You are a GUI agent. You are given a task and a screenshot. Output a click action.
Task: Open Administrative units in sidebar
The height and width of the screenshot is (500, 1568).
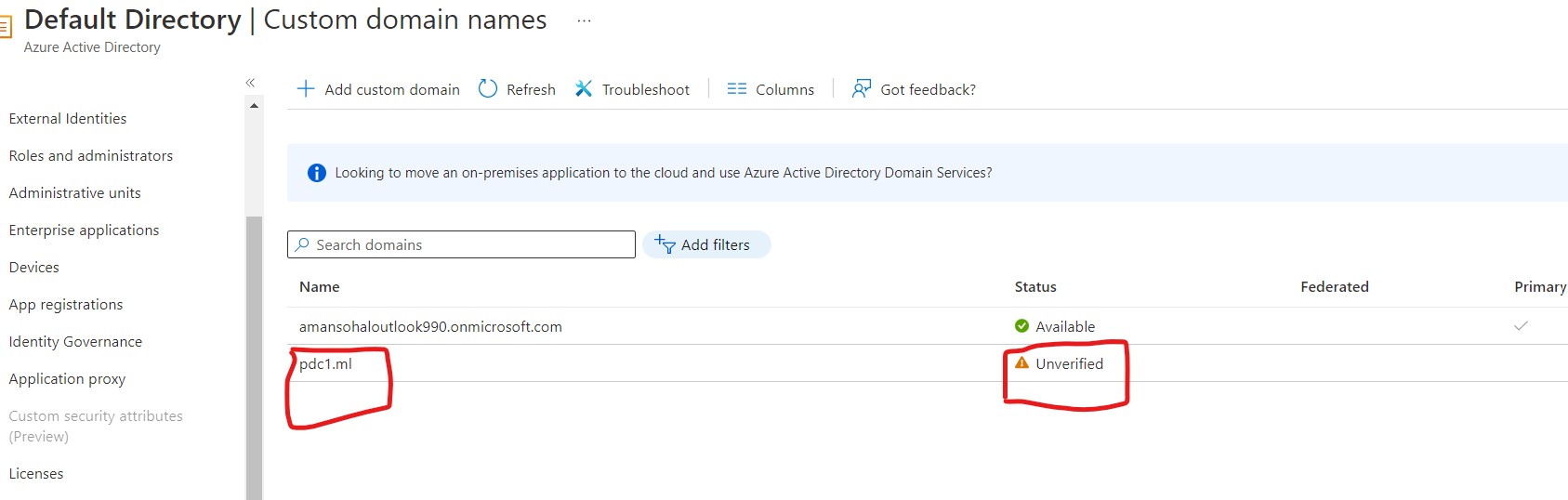[x=75, y=193]
